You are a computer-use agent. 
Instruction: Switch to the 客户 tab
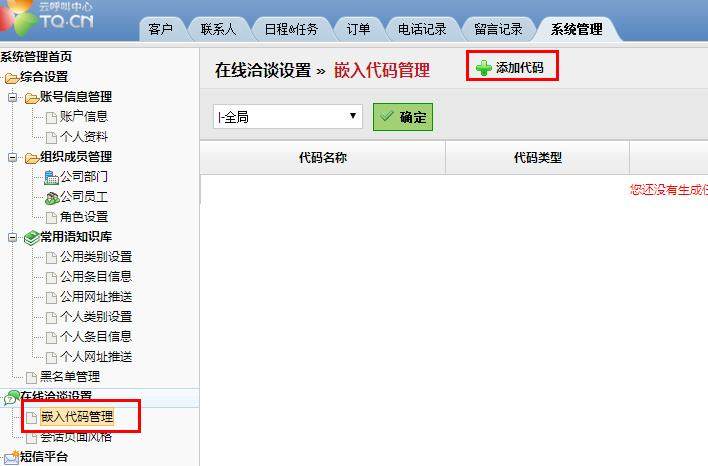(161, 29)
